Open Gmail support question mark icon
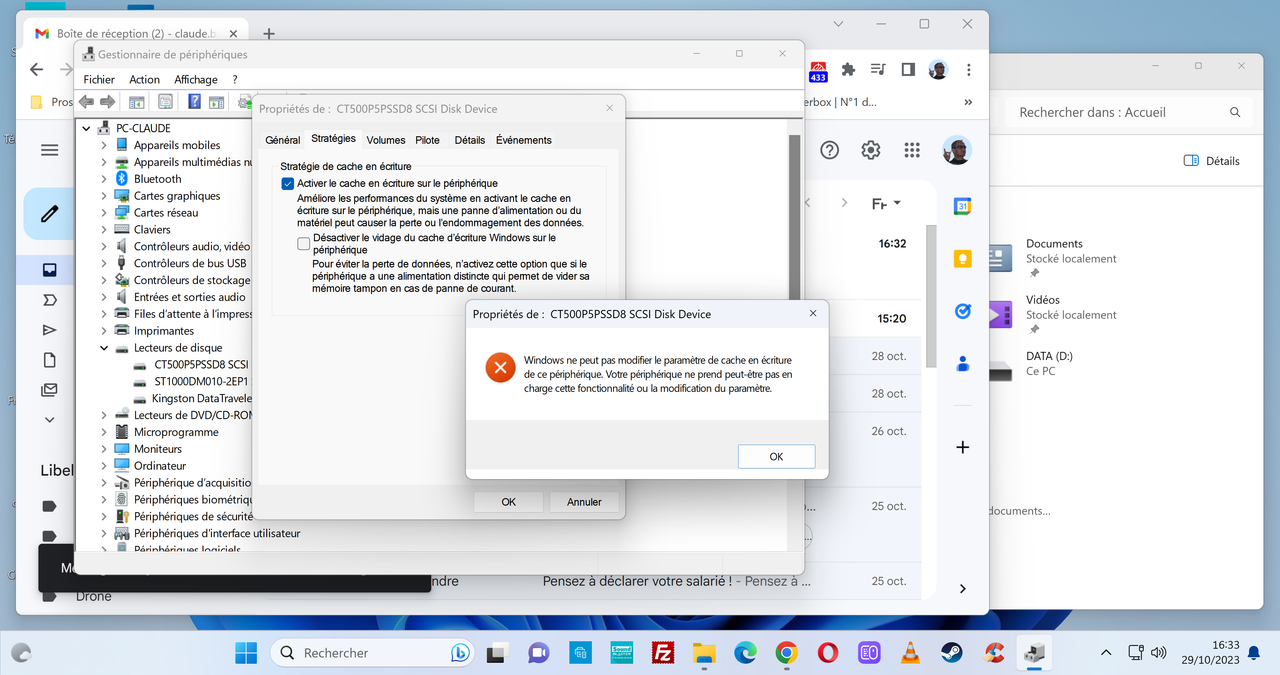Screen dimensions: 1280x675 click(x=829, y=150)
